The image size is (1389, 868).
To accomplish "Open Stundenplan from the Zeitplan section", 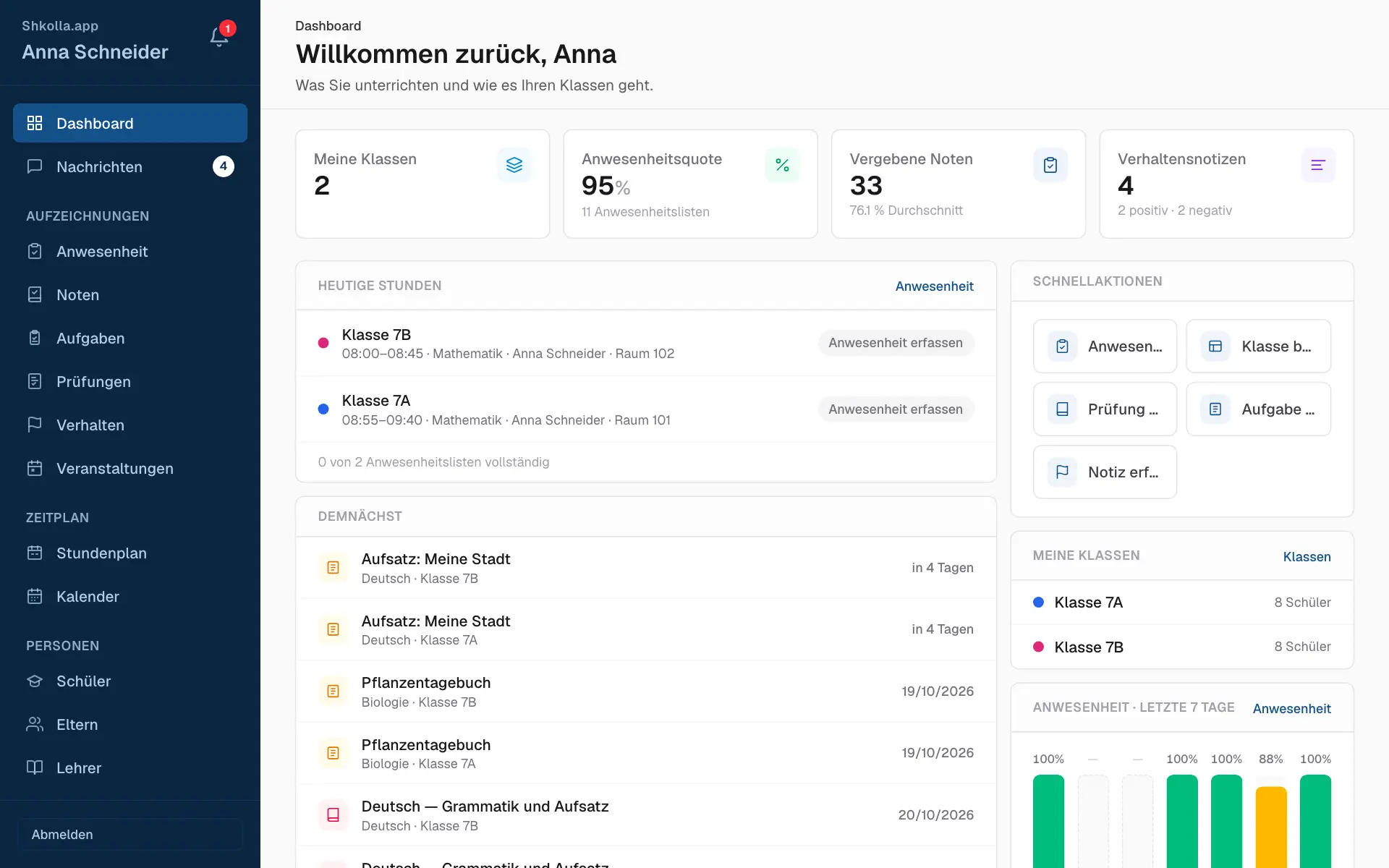I will [130, 553].
